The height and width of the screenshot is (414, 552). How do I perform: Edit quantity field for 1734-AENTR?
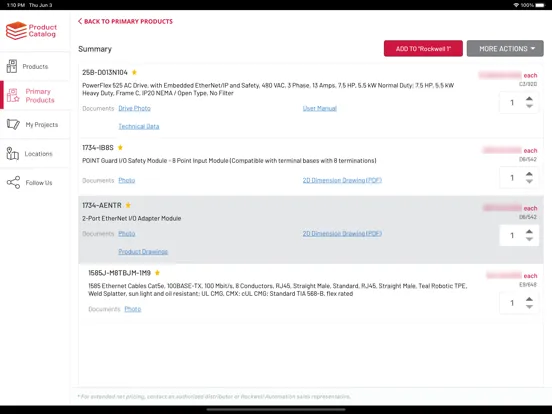pyautogui.click(x=512, y=236)
